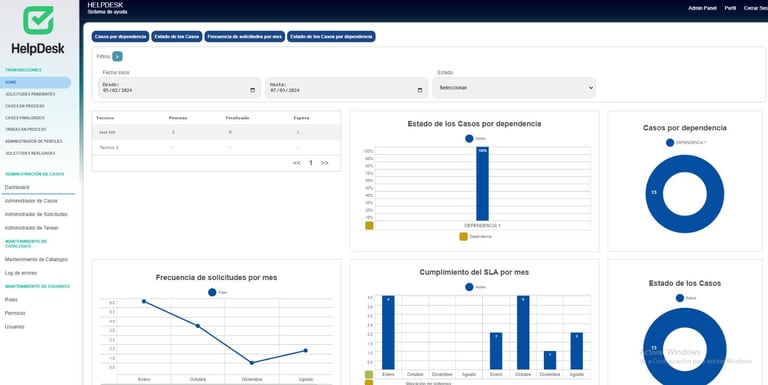Select the Tecnico 2 table row

pyautogui.click(x=216, y=147)
